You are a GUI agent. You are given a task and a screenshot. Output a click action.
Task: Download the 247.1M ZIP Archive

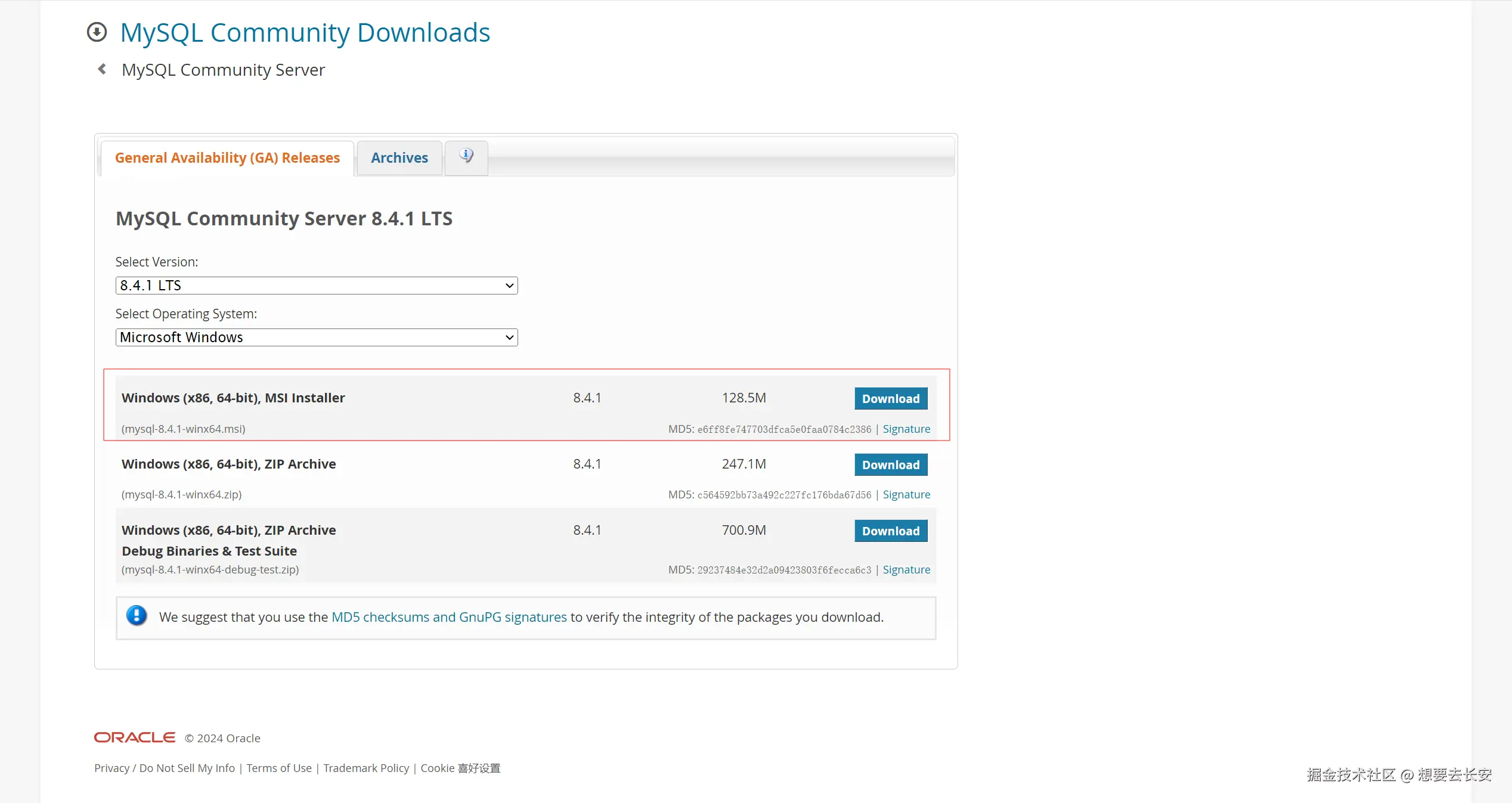890,465
